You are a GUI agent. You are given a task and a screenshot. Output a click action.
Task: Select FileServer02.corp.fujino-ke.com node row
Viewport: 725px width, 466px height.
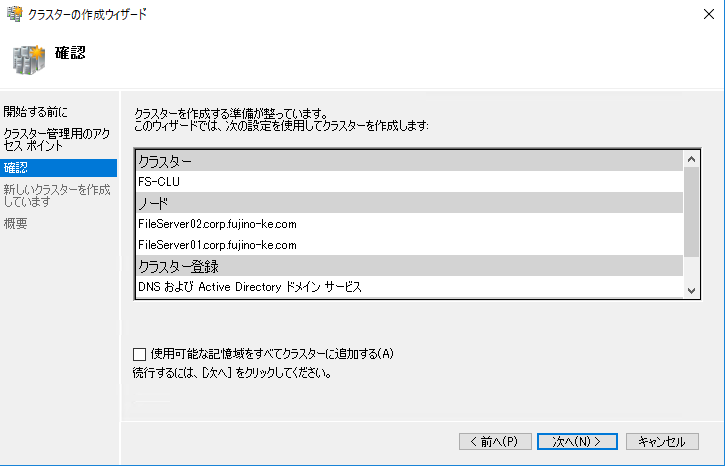pyautogui.click(x=410, y=224)
